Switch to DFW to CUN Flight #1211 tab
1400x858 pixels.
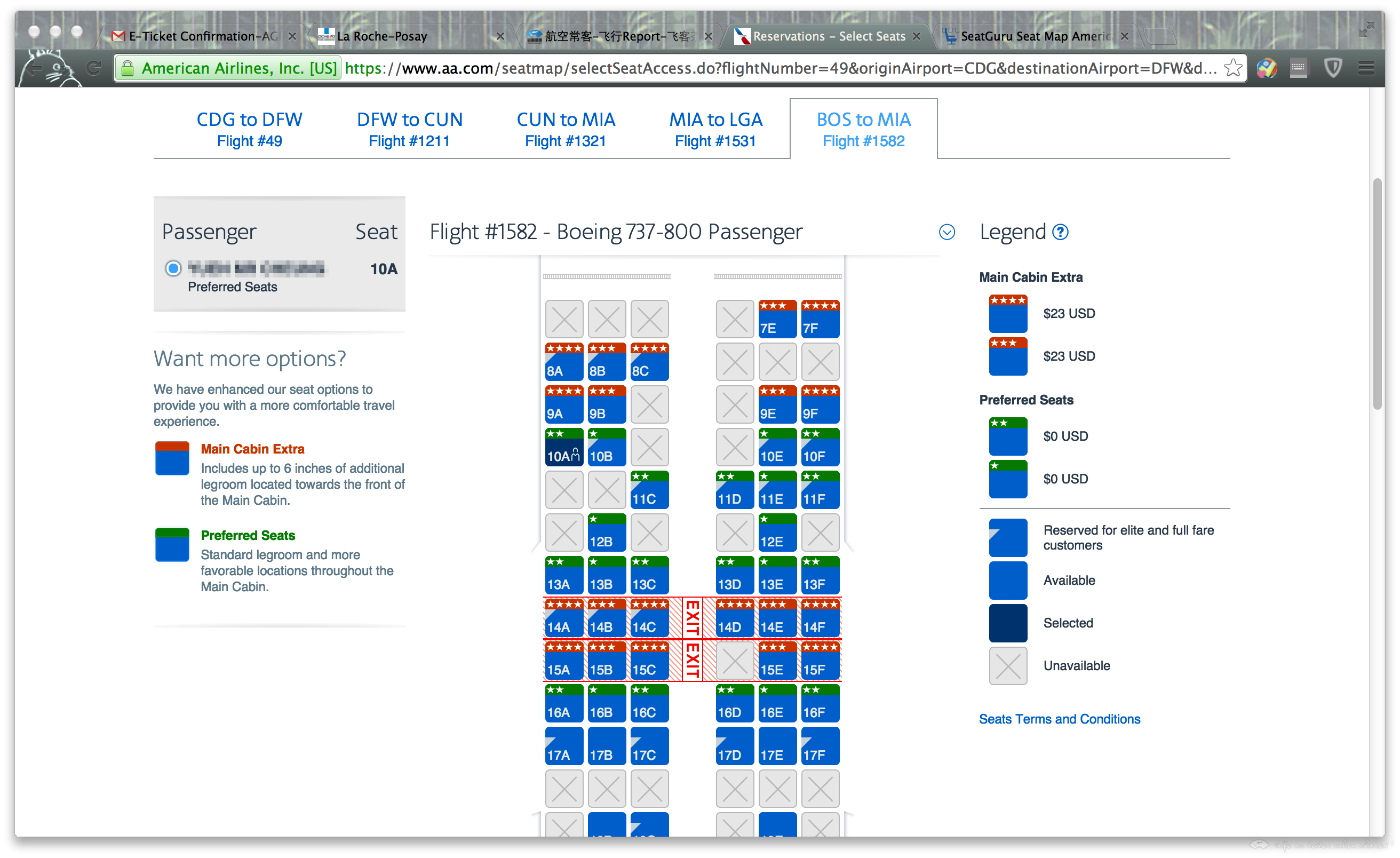(409, 130)
